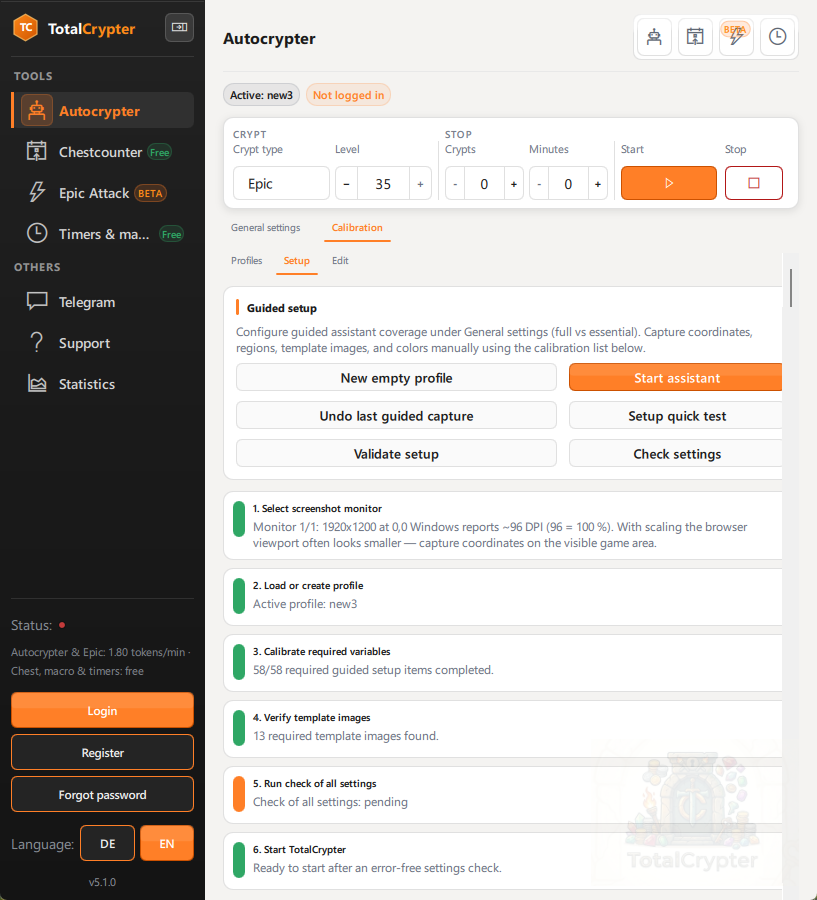
Task: Click Register button
Action: pos(102,752)
